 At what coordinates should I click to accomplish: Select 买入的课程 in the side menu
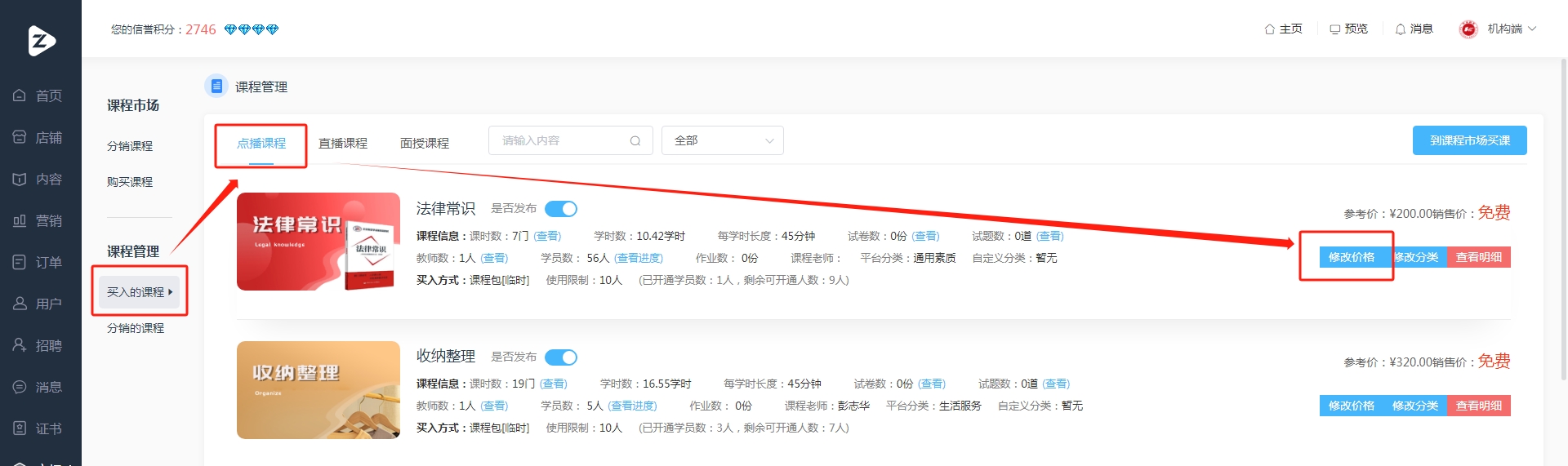point(139,291)
